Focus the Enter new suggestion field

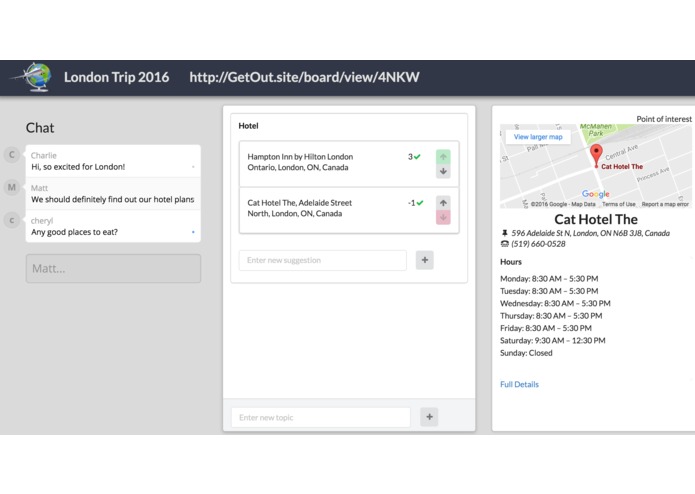323,260
